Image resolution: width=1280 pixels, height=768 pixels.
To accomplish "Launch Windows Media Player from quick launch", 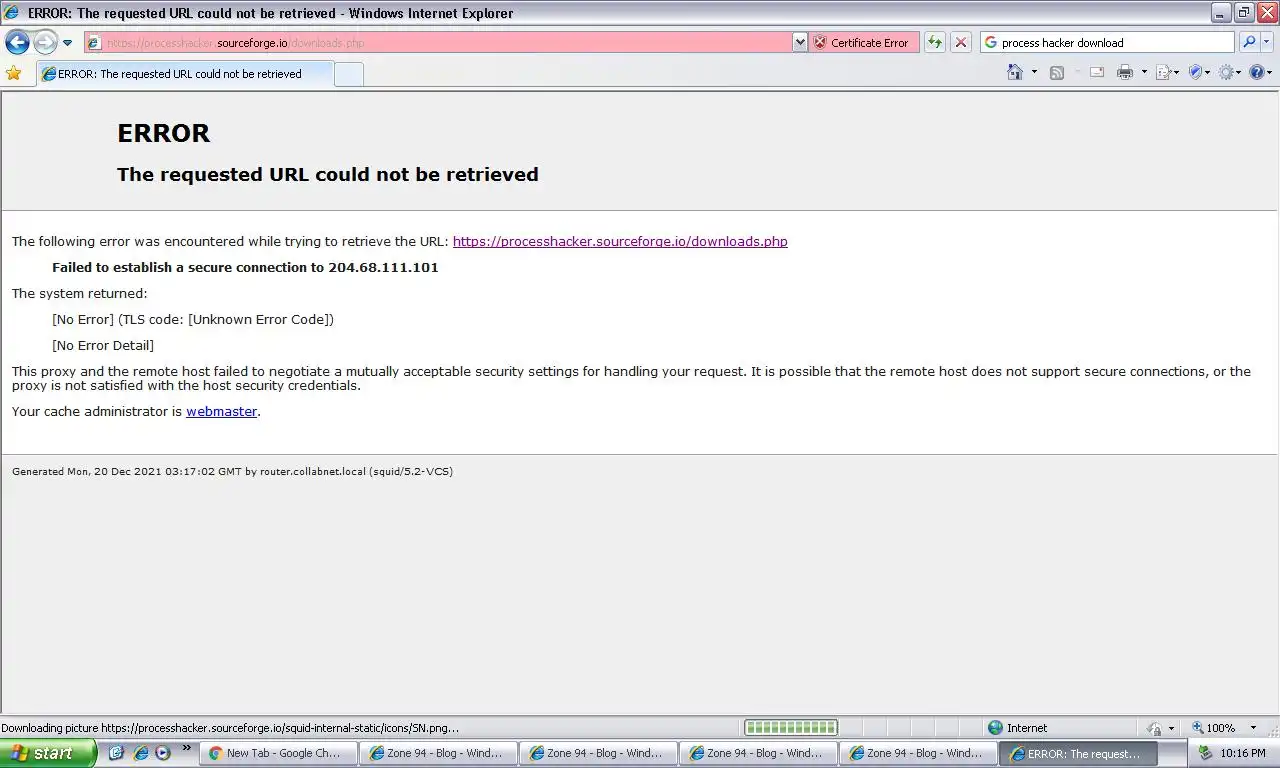I will click(162, 753).
